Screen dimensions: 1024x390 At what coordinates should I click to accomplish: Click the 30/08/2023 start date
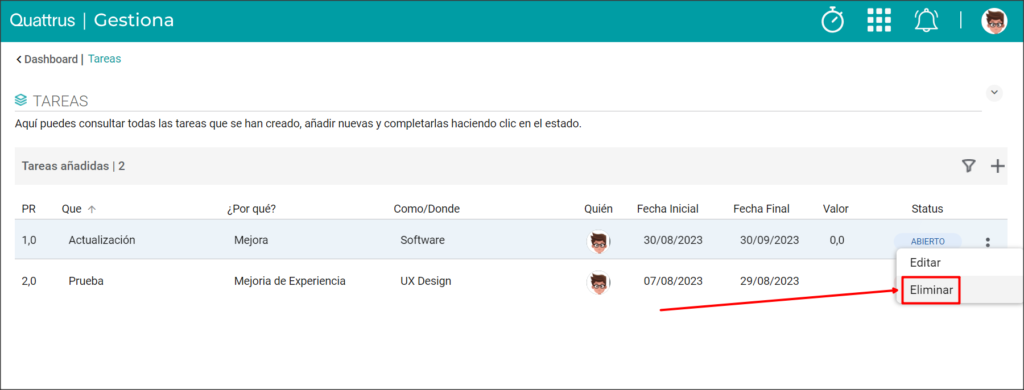(673, 240)
